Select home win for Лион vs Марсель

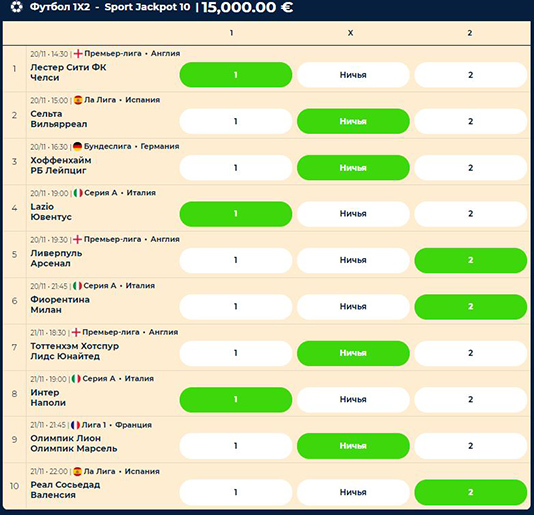(236, 446)
